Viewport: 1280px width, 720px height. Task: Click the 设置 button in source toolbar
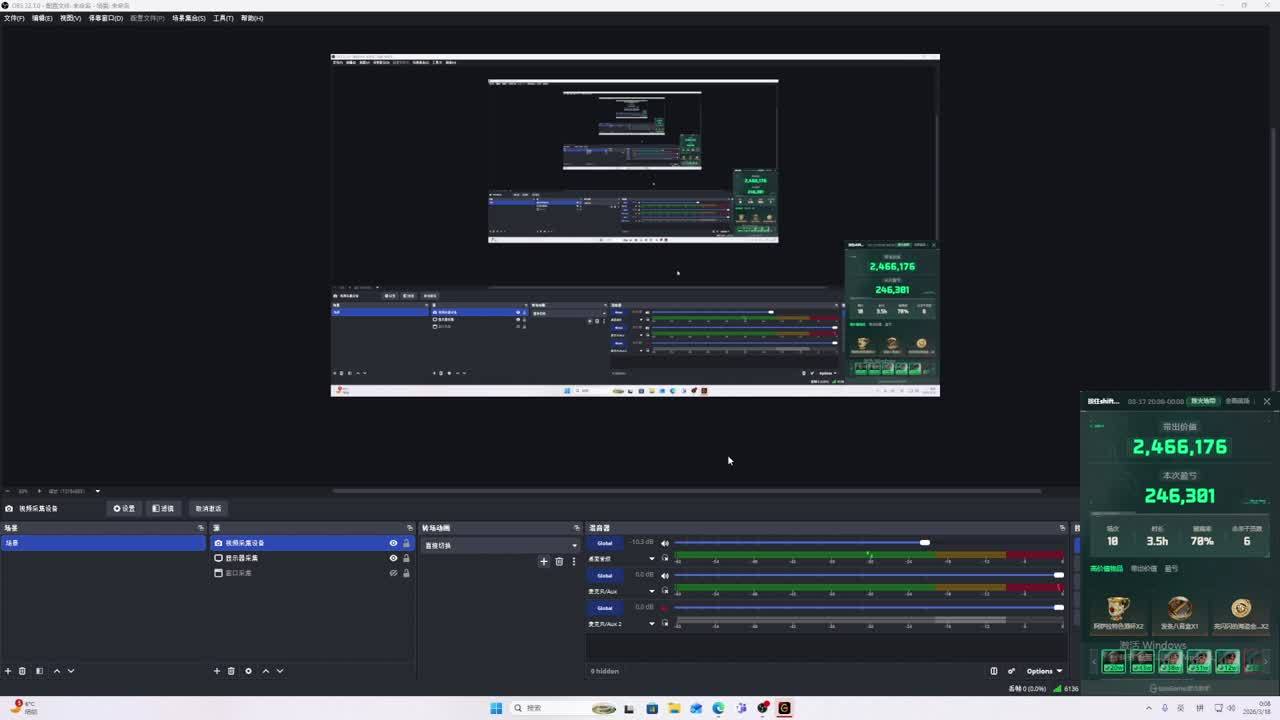point(124,508)
